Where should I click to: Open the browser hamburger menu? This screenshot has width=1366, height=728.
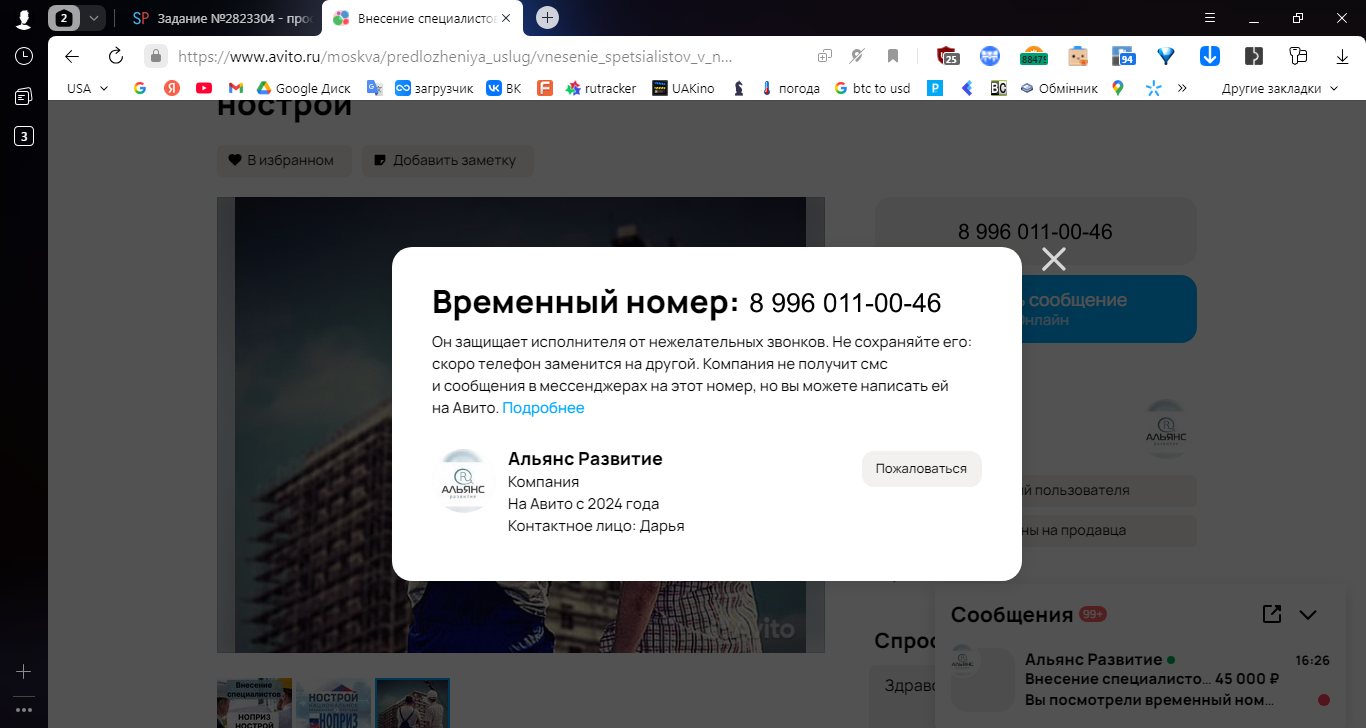coord(1210,18)
